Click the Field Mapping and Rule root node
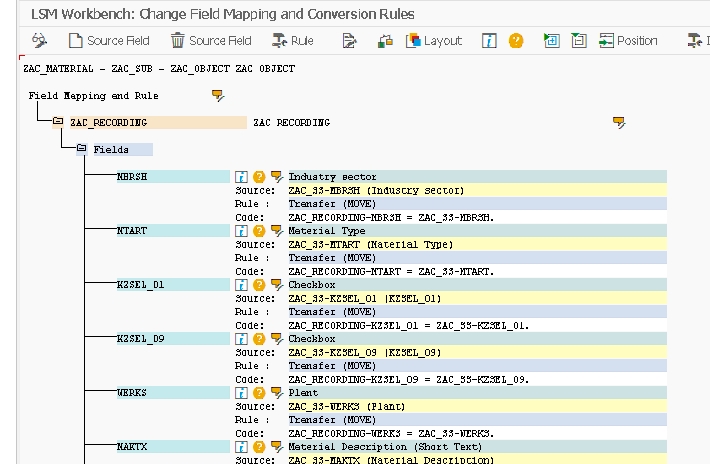 coord(93,96)
